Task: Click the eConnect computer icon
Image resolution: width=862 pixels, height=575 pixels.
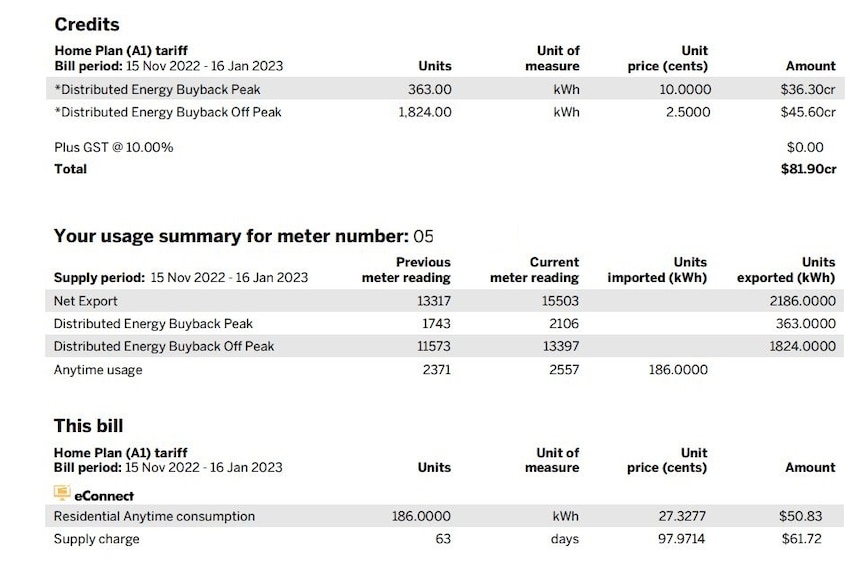Action: click(62, 493)
